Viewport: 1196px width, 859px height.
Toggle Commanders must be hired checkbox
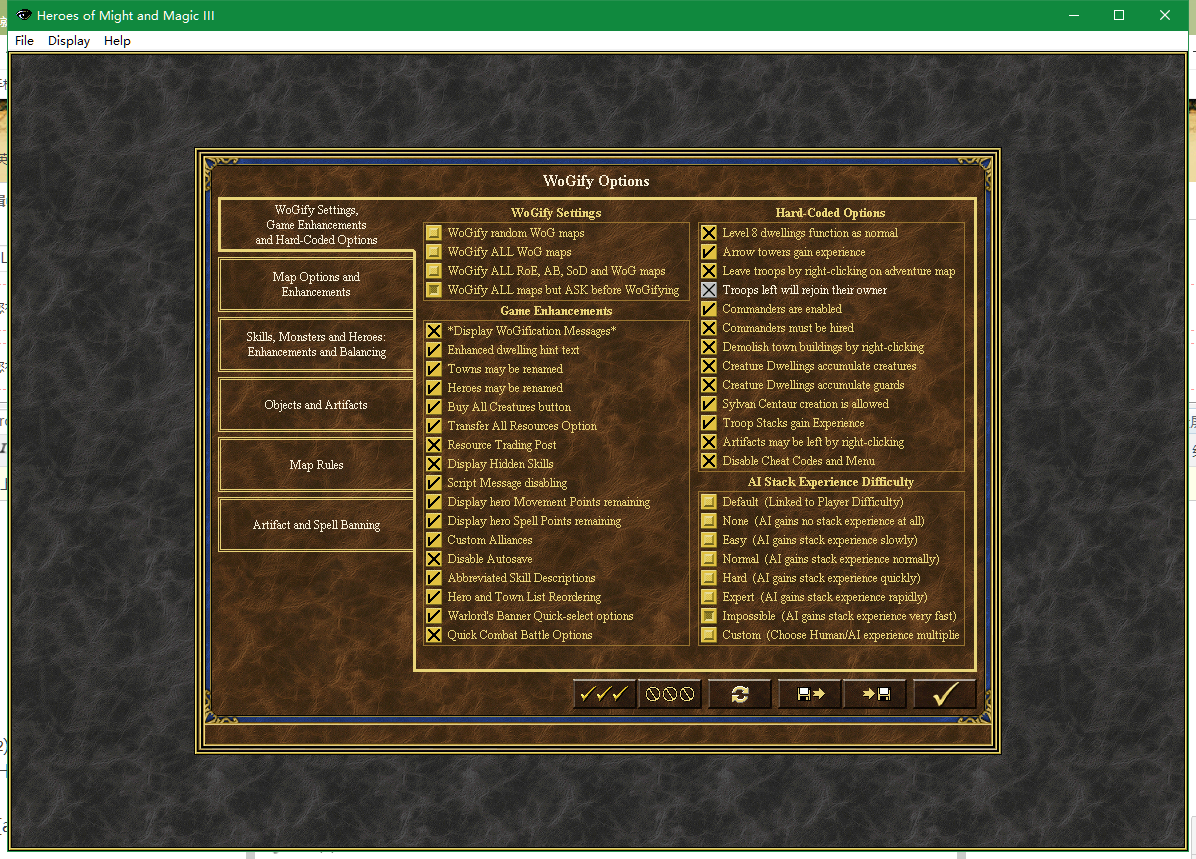click(x=709, y=328)
